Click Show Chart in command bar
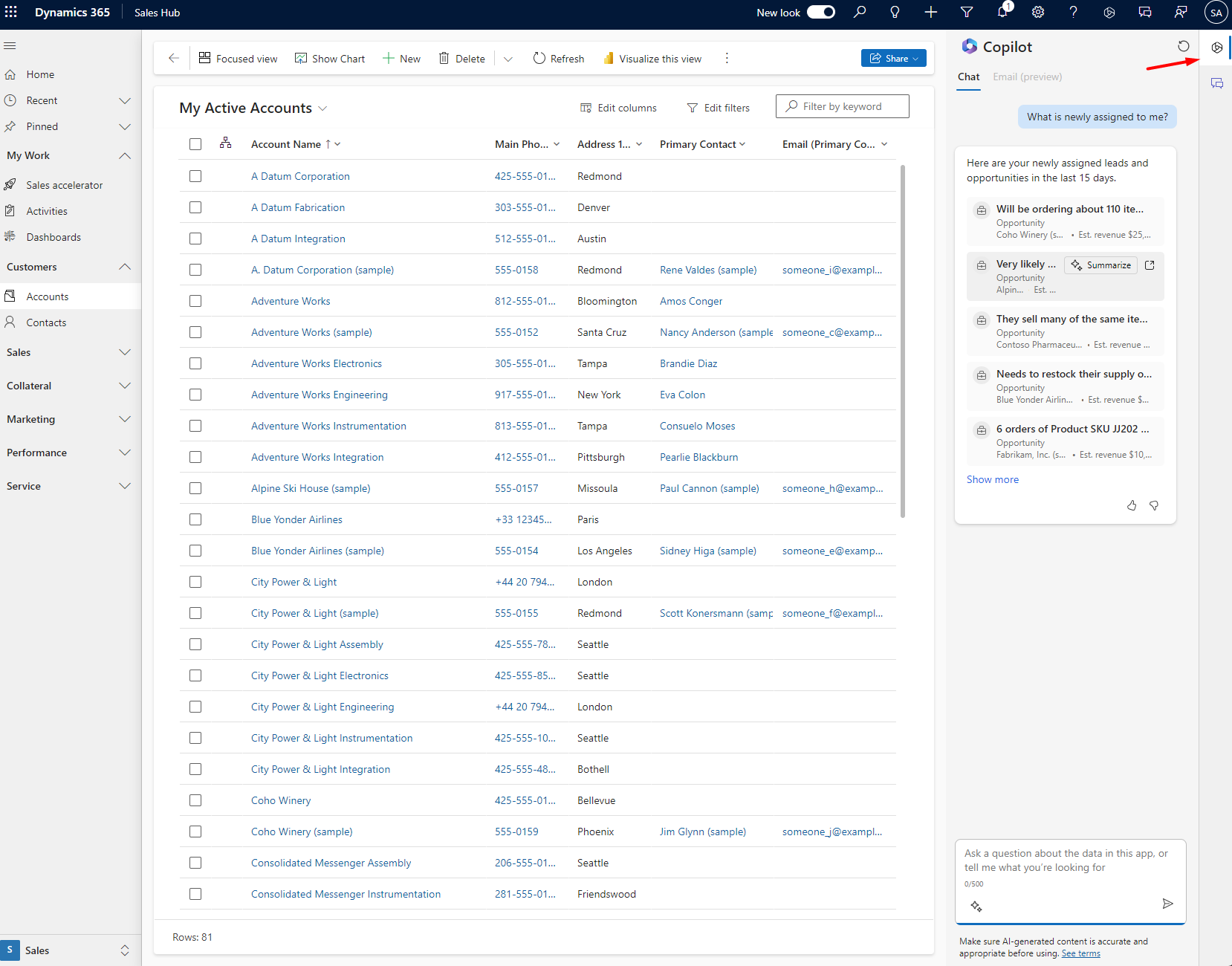 (x=330, y=59)
